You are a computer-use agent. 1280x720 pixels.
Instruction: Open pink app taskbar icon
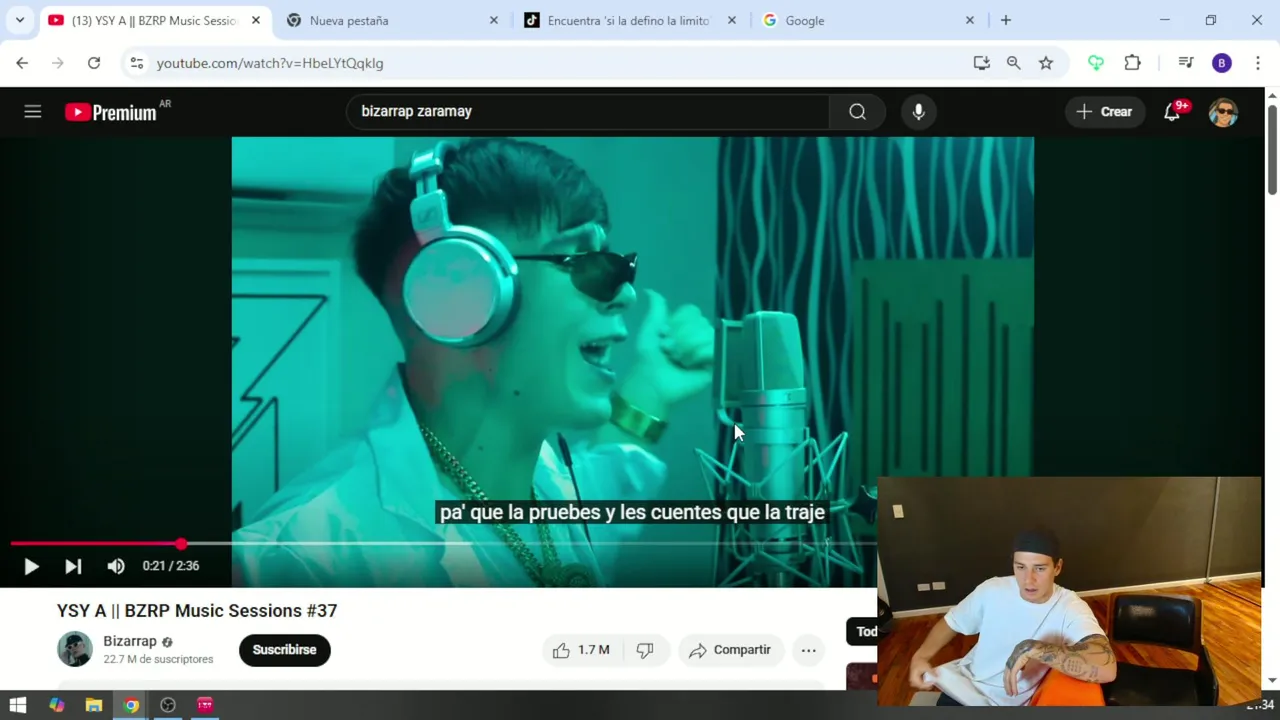point(205,705)
